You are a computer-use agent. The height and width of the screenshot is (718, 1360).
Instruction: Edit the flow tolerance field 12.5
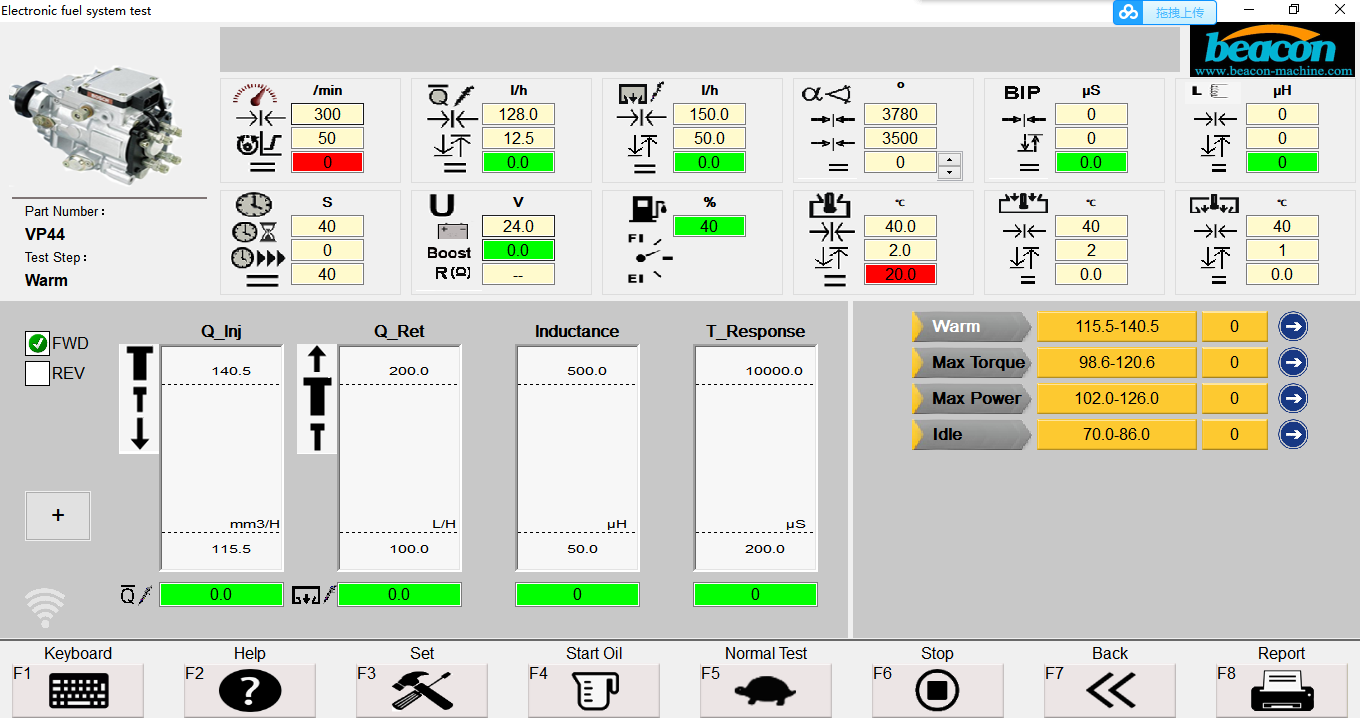pyautogui.click(x=518, y=138)
